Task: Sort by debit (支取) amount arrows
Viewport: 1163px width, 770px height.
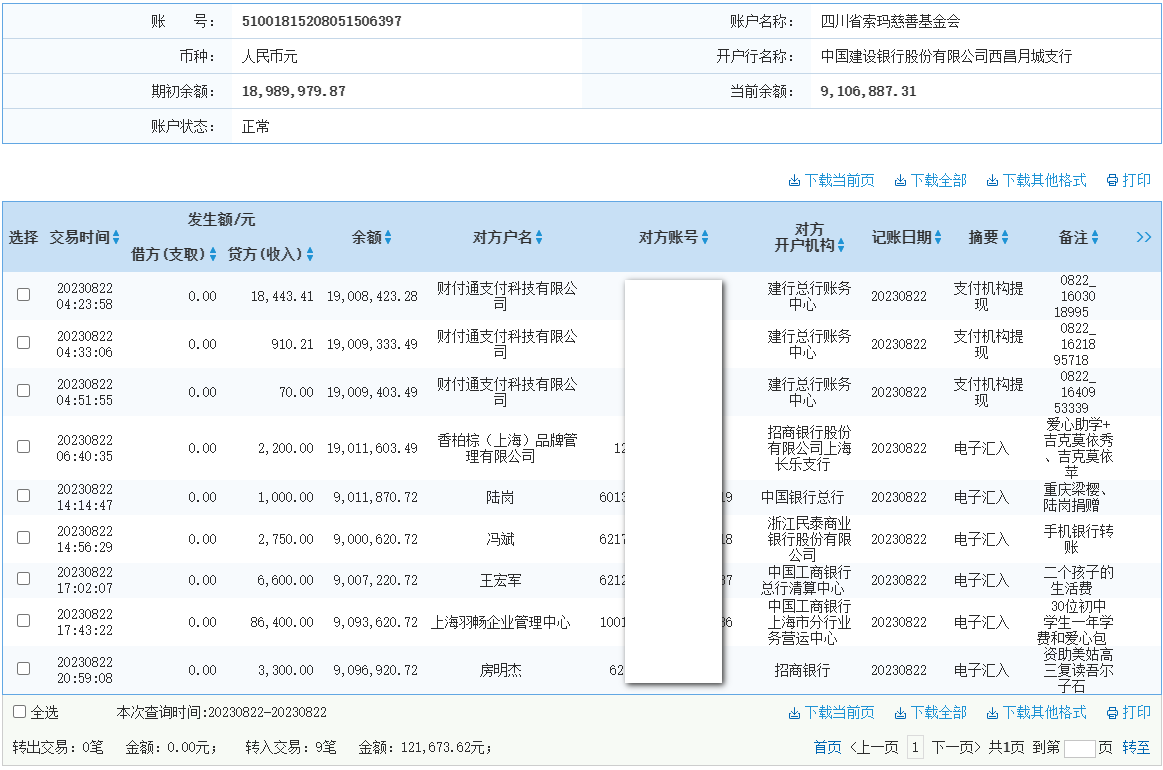Action: pos(213,254)
